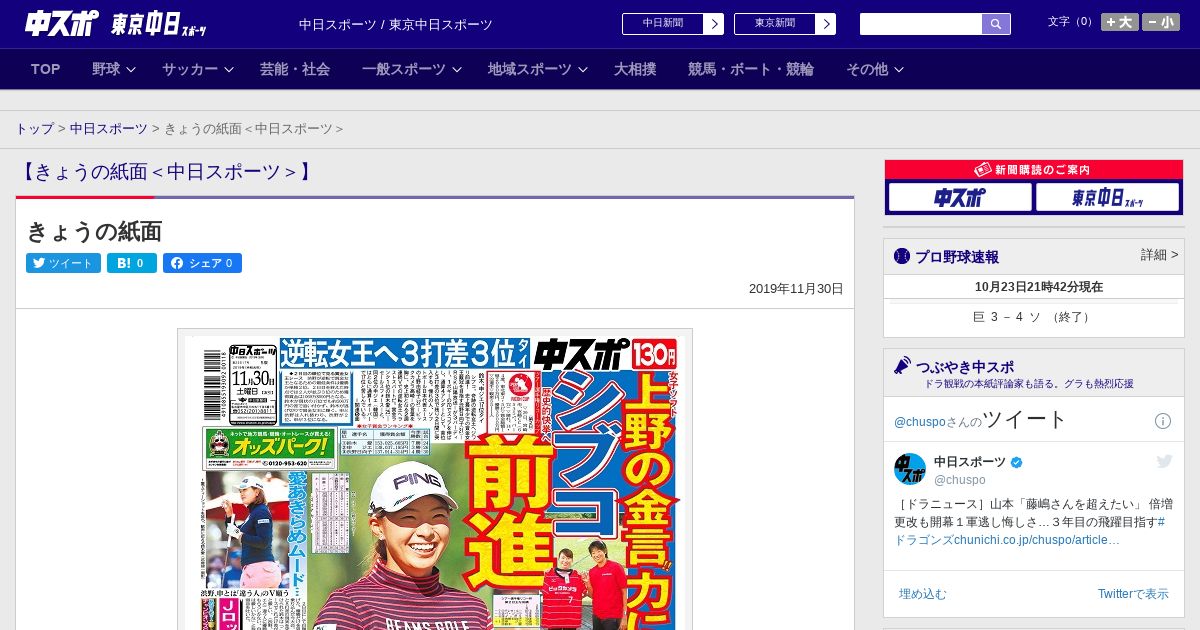Click 中日スポーツ breadcrumb link
The image size is (1200, 630).
108,129
